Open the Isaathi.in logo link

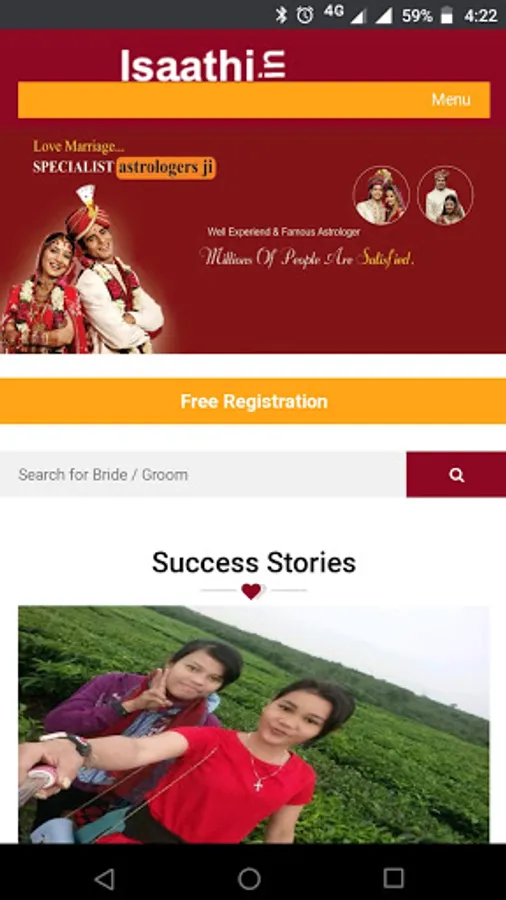[203, 65]
